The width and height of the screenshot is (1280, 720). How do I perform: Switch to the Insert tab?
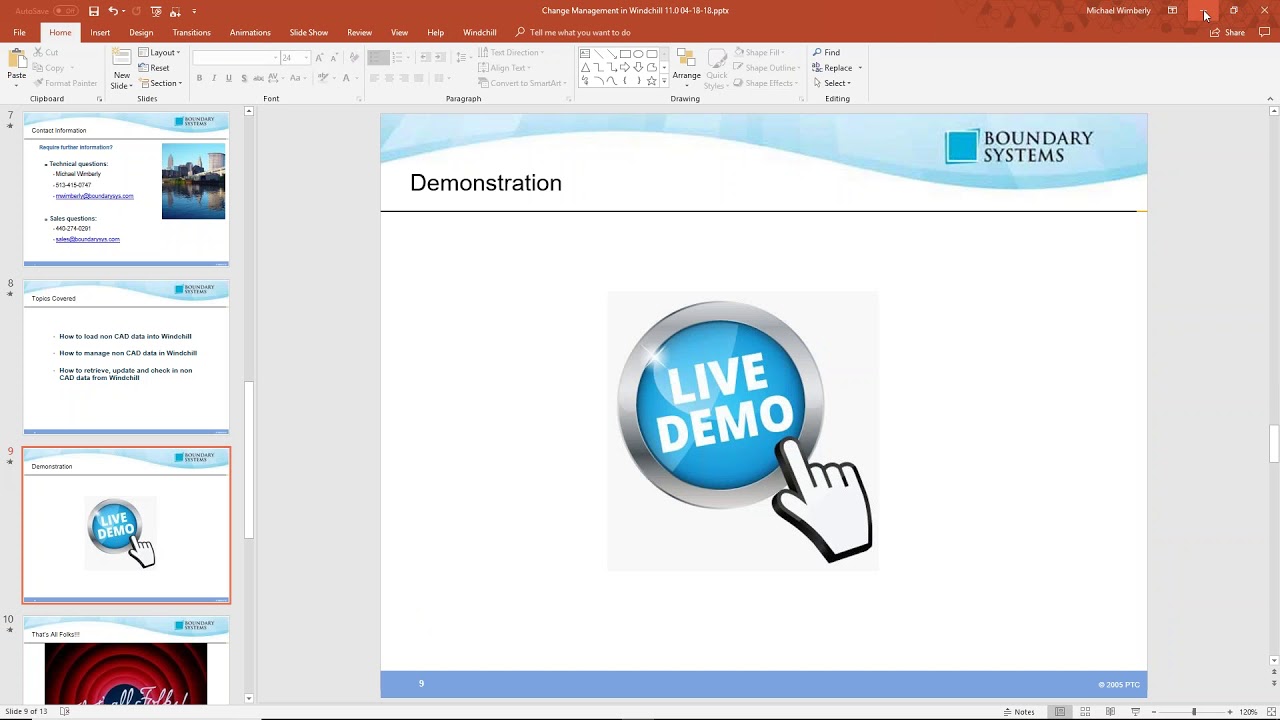(x=100, y=32)
